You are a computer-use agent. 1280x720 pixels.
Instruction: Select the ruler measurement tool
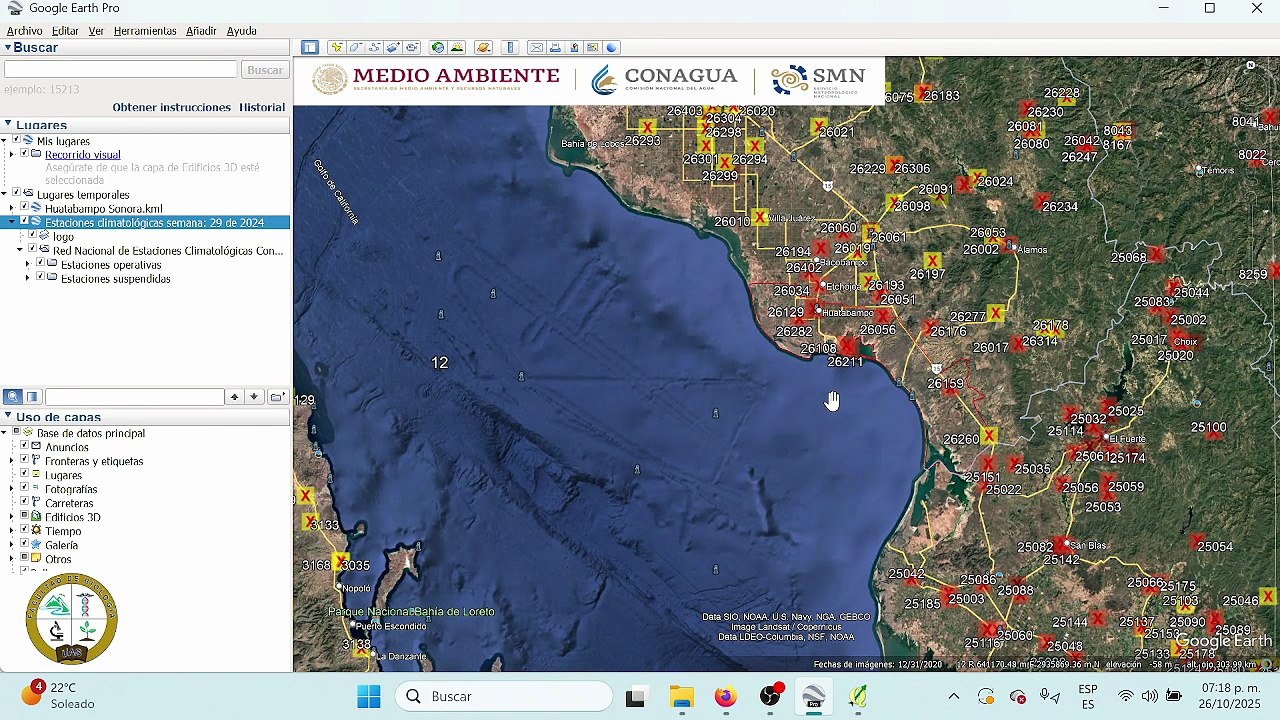tap(510, 47)
